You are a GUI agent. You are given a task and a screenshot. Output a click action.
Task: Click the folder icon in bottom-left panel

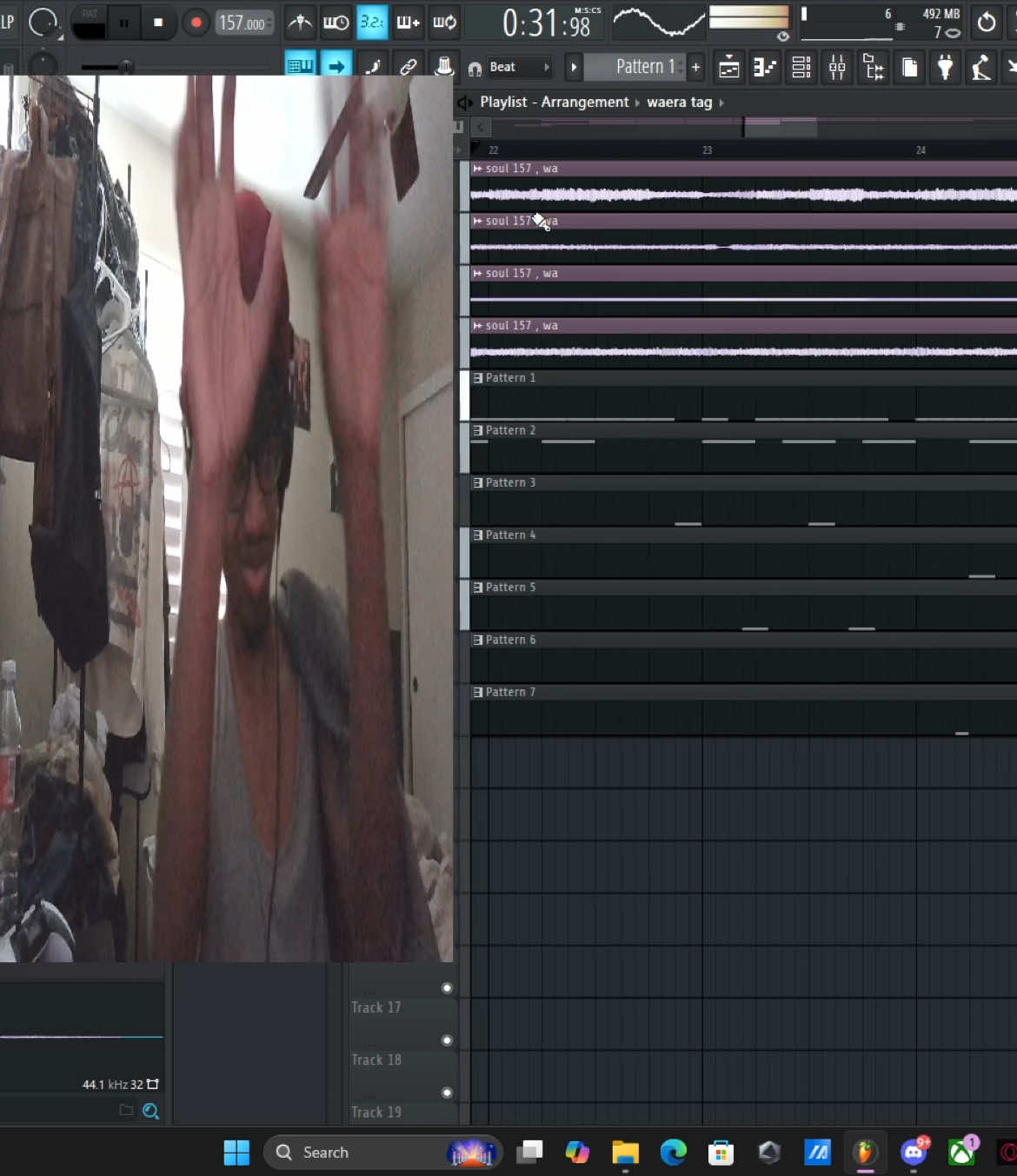point(126,1110)
